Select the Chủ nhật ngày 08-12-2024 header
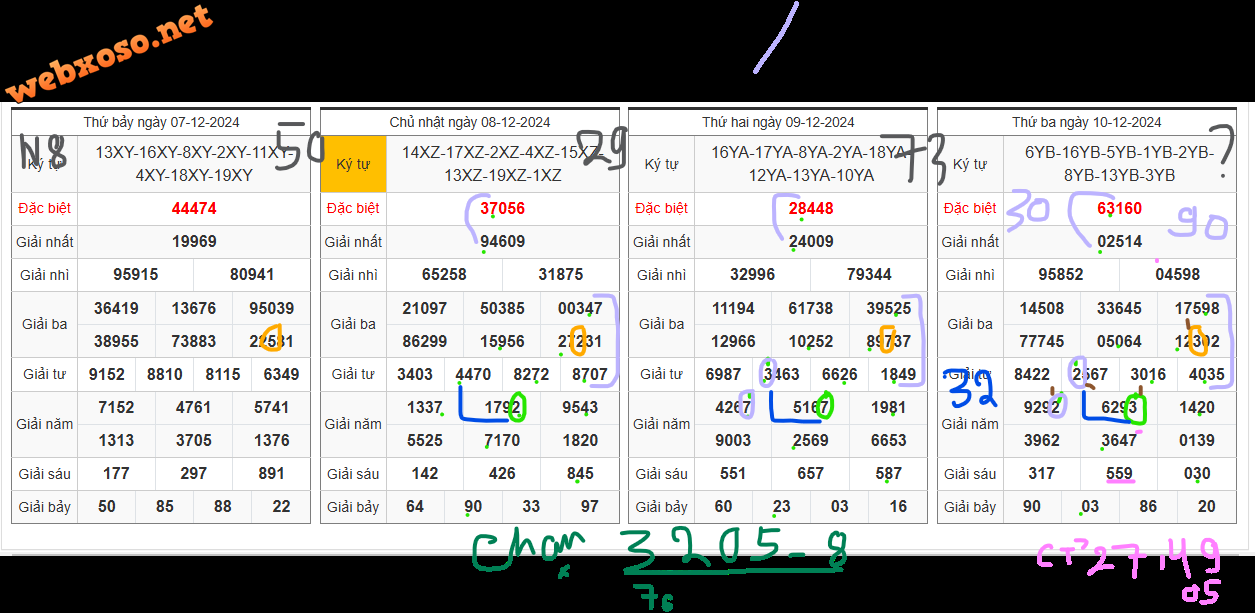The height and width of the screenshot is (613, 1255). [x=470, y=122]
